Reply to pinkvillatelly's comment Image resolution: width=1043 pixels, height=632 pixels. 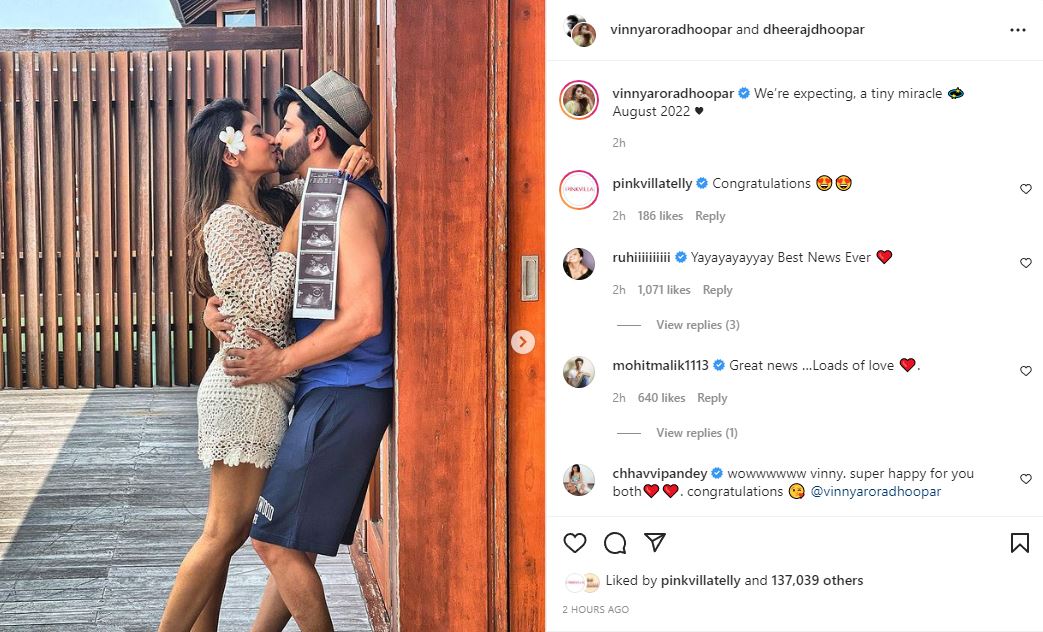coord(710,216)
